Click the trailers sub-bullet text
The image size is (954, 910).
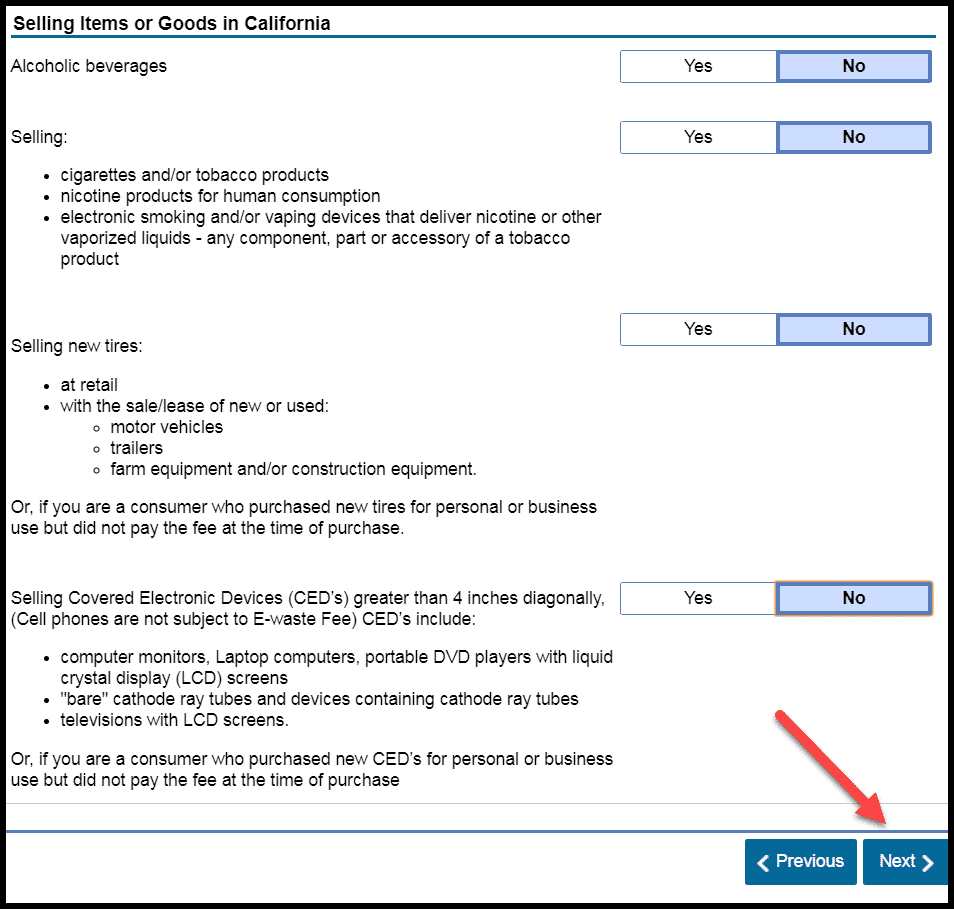(136, 448)
